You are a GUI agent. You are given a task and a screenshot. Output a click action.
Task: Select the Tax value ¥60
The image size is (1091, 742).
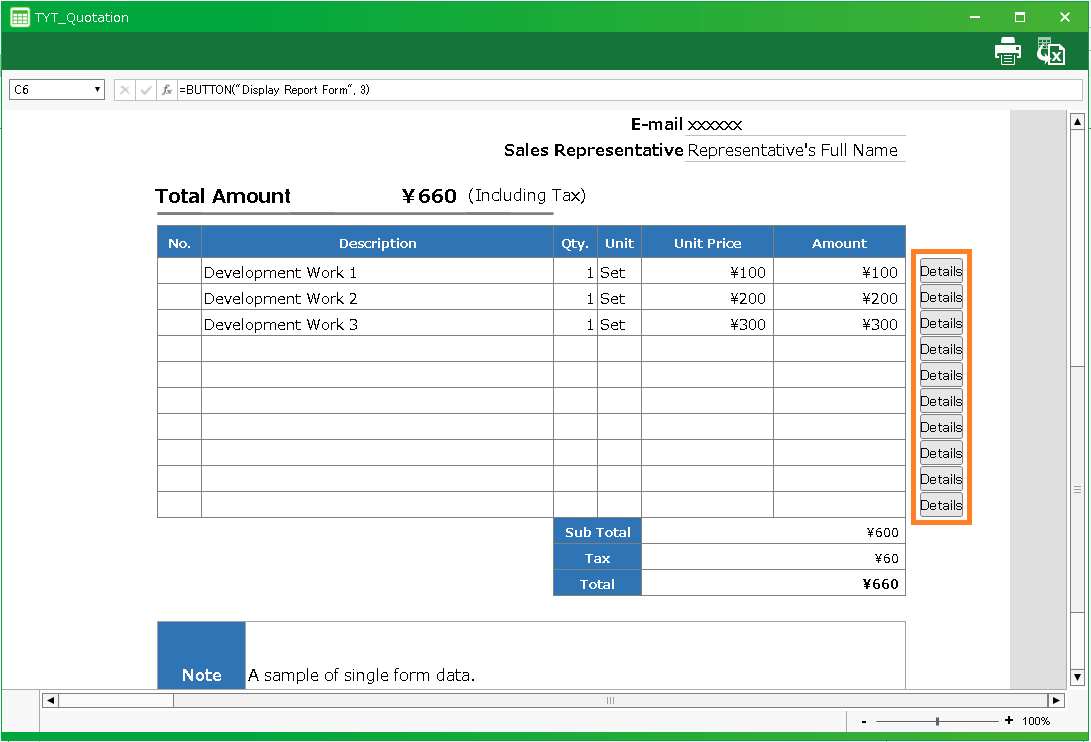[773, 558]
